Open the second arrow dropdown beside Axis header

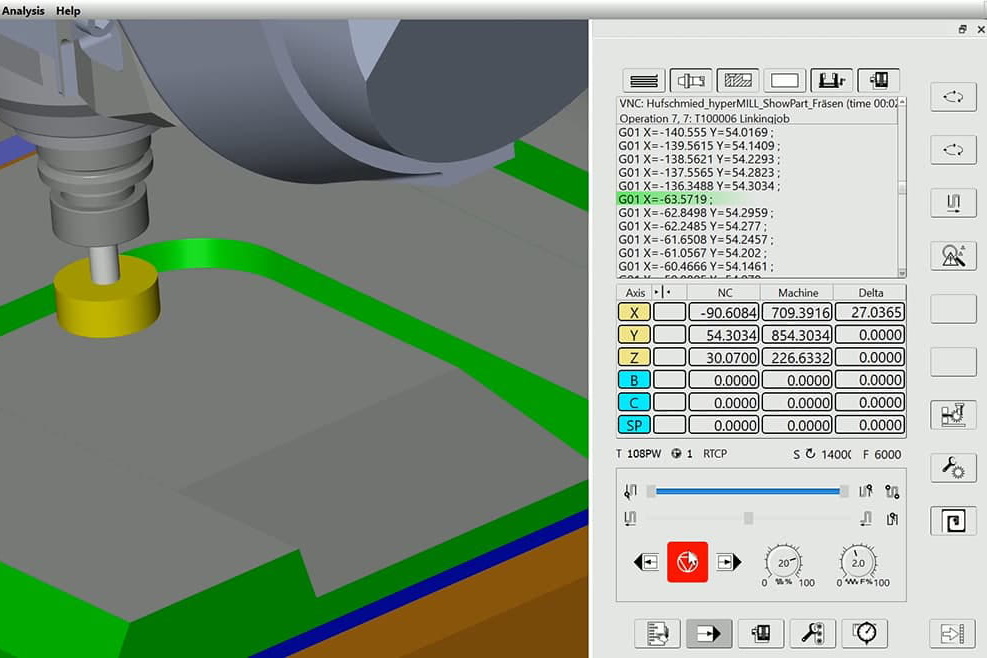tap(669, 292)
